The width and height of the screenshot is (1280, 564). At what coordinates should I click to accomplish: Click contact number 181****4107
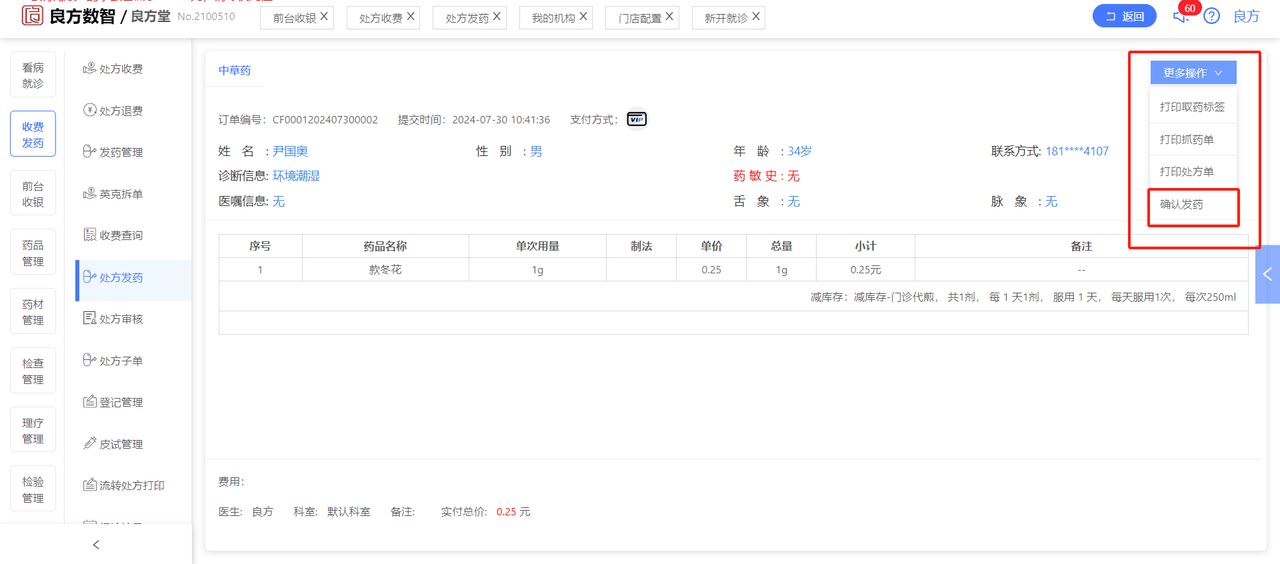click(1077, 151)
